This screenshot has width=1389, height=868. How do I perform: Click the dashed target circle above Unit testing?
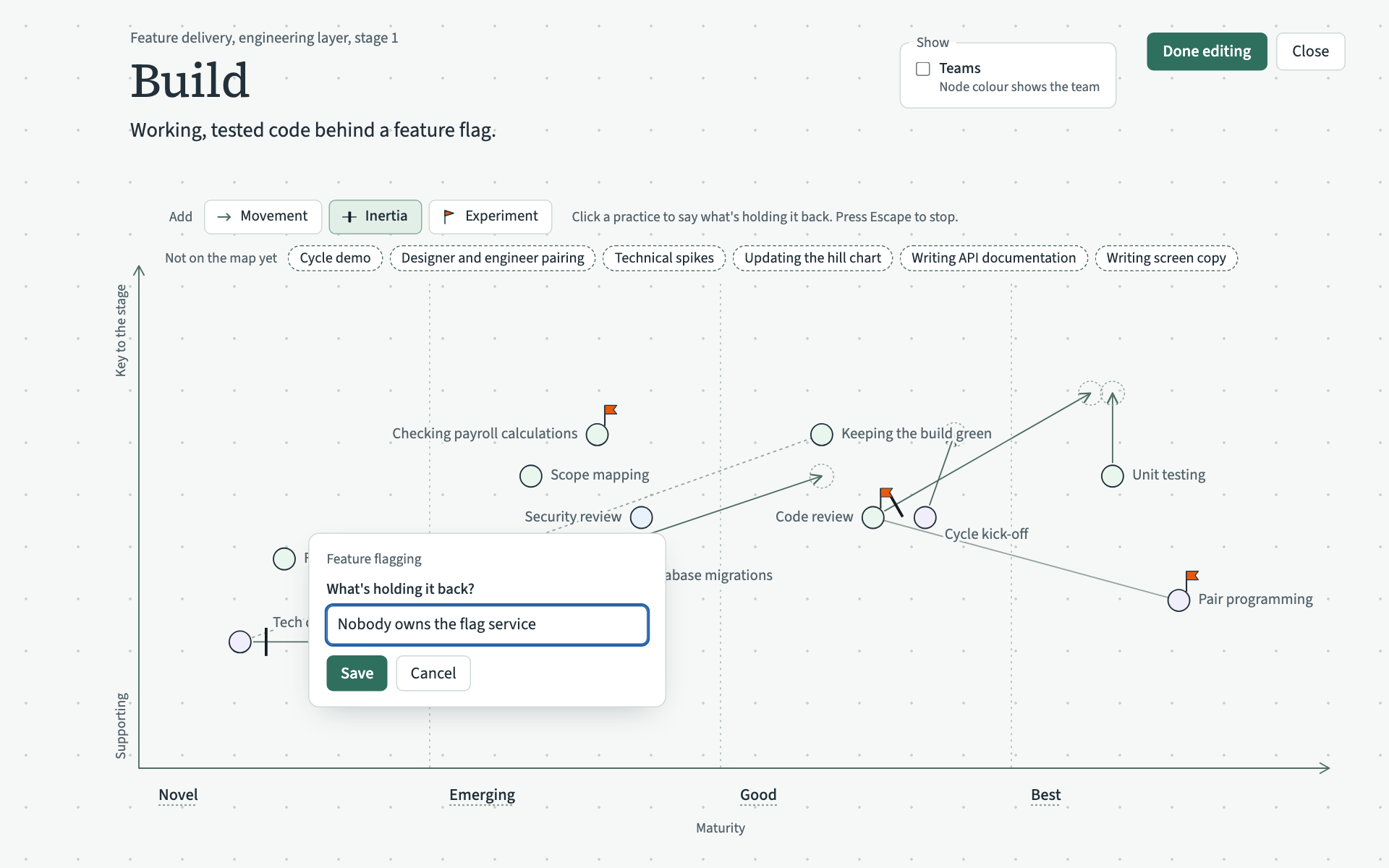[x=1113, y=393]
